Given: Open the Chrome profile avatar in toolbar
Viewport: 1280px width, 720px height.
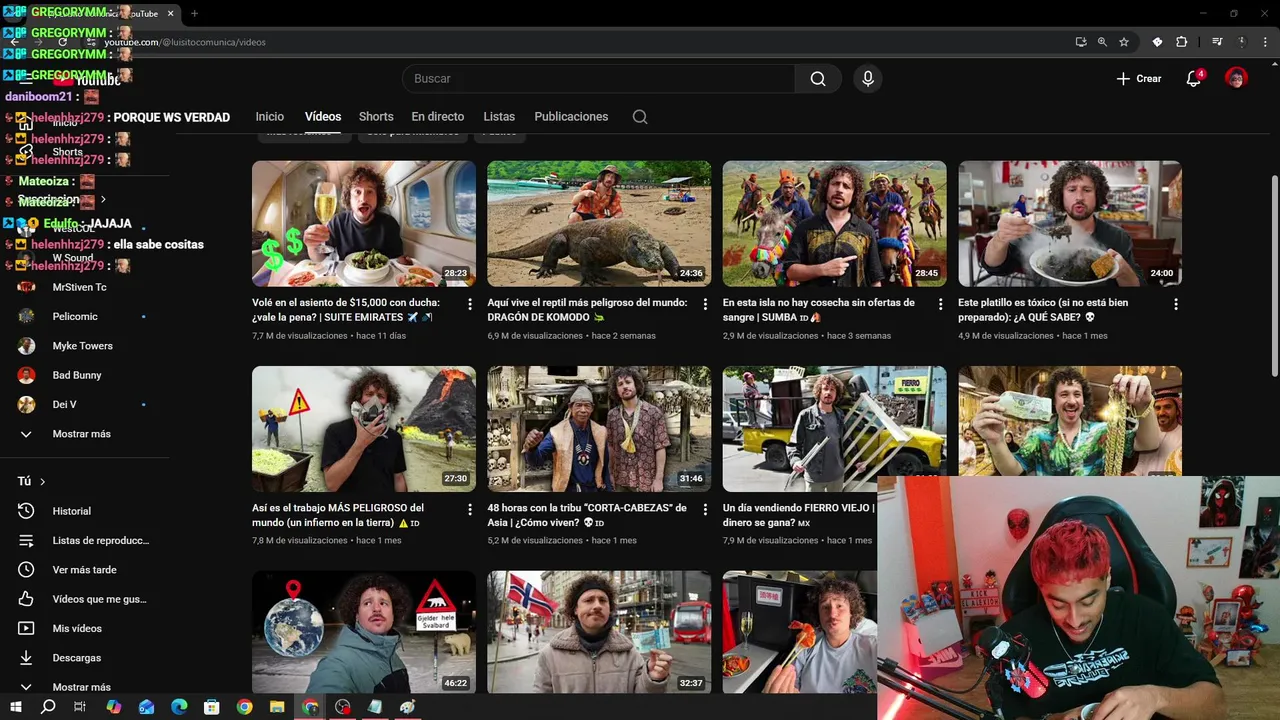Looking at the screenshot, I should [x=1243, y=42].
